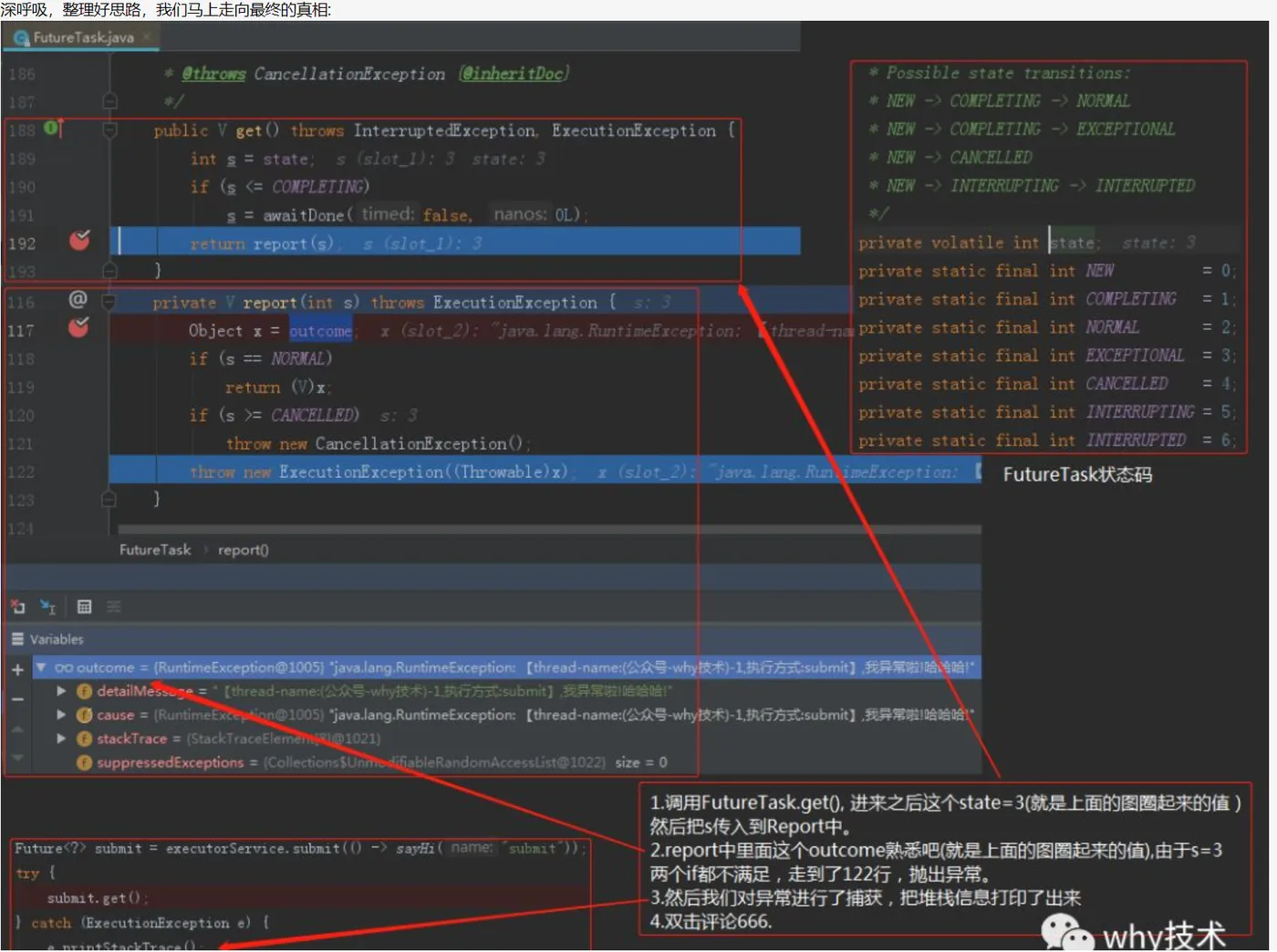Click the @throws tag in the Javadoc
The image size is (1277, 952).
coord(213,74)
